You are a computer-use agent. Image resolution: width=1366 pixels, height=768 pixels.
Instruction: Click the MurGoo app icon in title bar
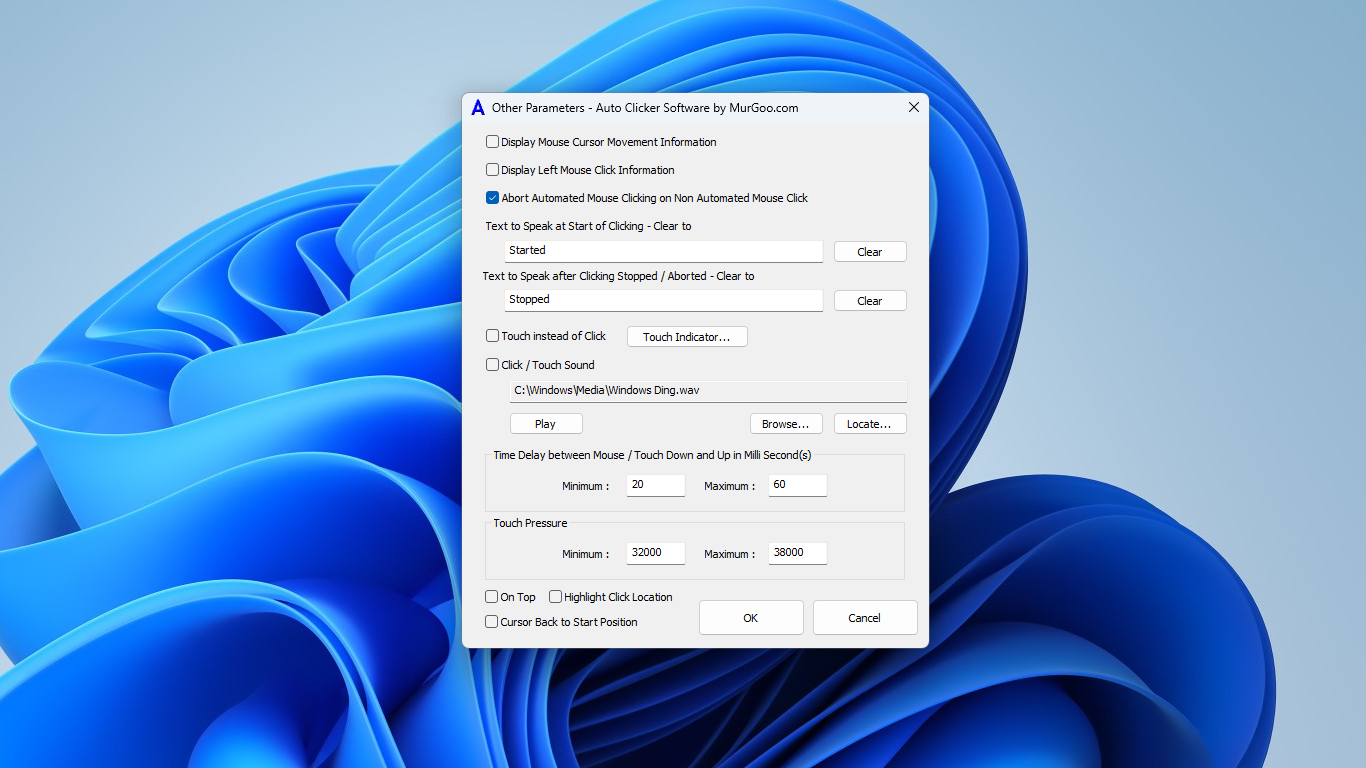tap(476, 107)
